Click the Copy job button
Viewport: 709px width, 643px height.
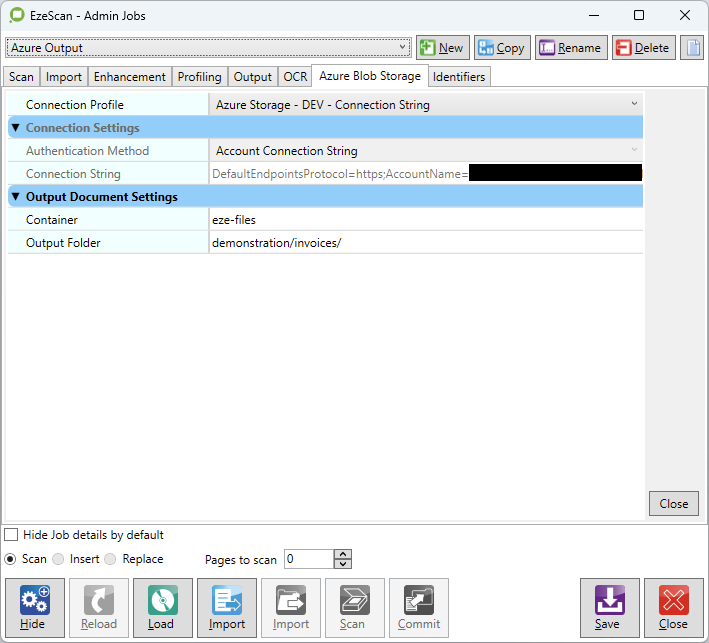coord(500,47)
